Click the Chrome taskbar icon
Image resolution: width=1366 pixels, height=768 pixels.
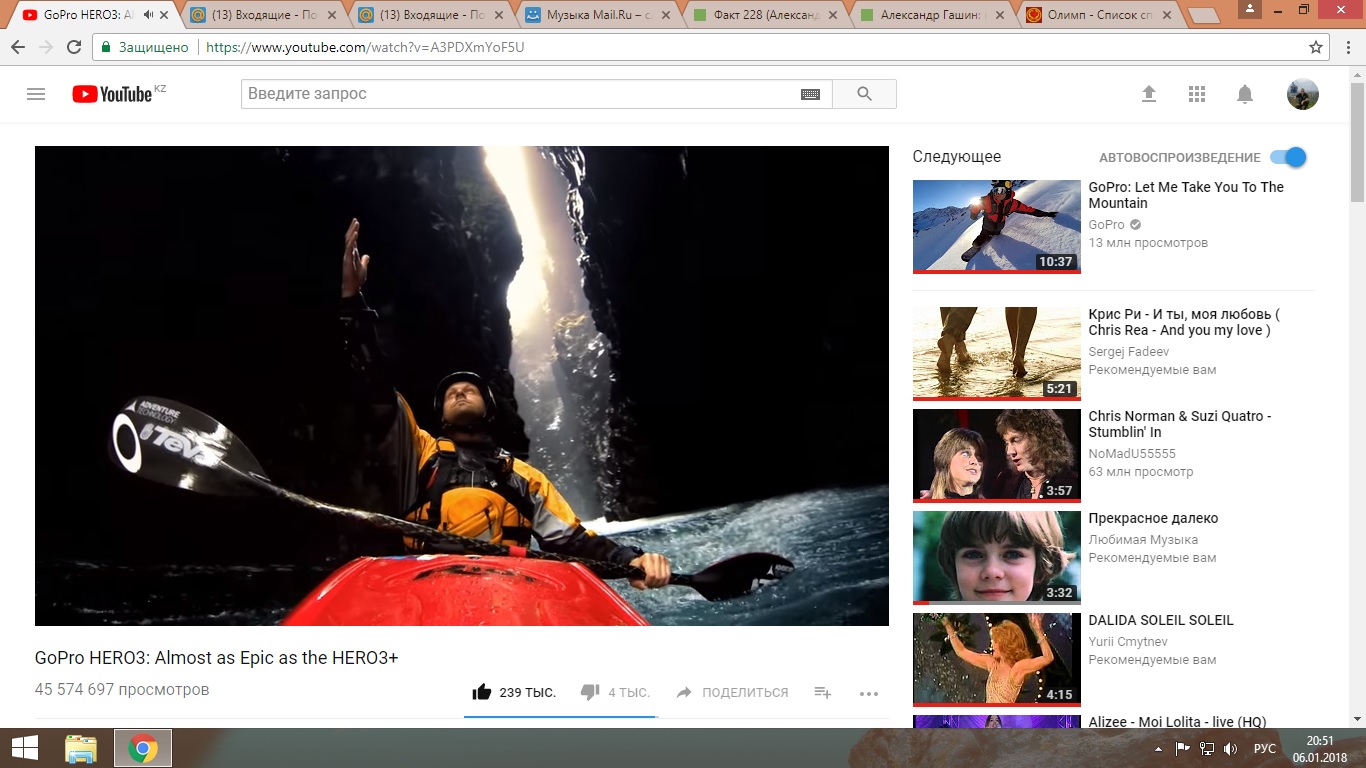[143, 748]
